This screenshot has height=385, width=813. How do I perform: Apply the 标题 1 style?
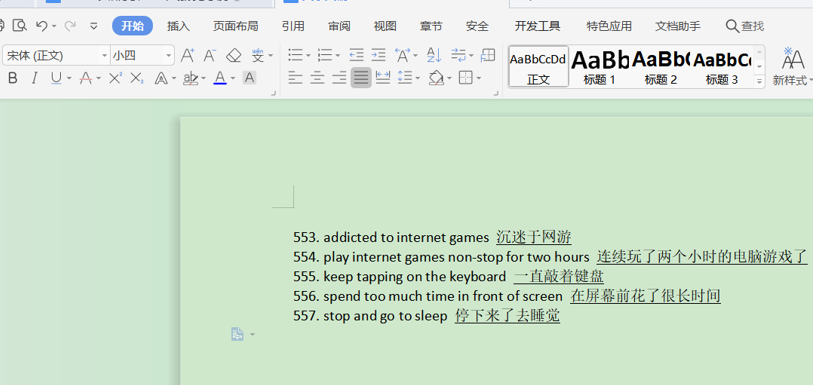(600, 67)
